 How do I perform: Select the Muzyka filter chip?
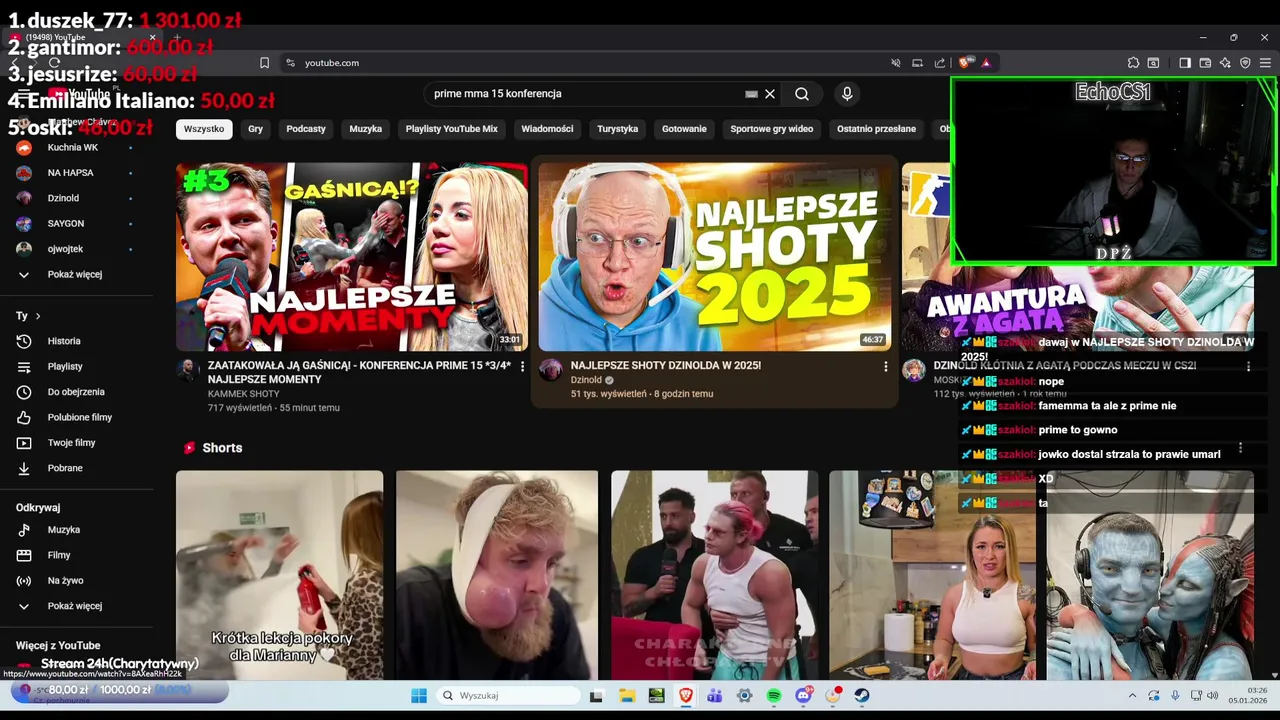tap(366, 129)
